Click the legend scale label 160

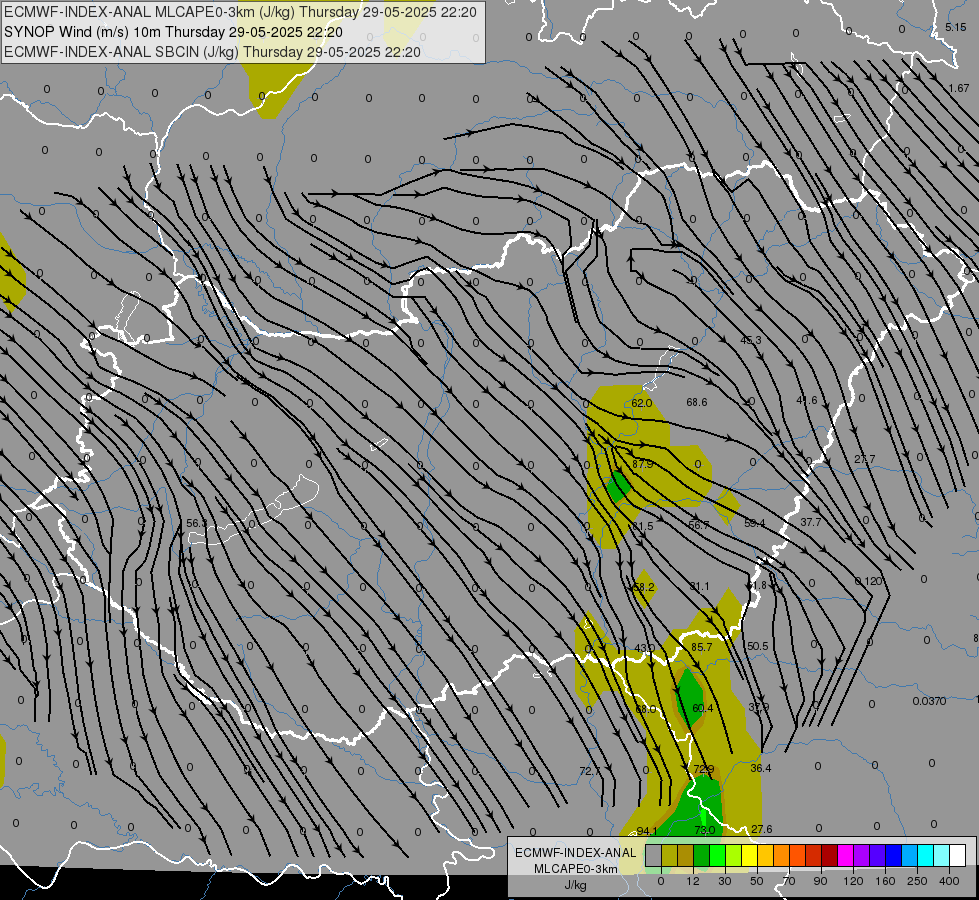(885, 881)
